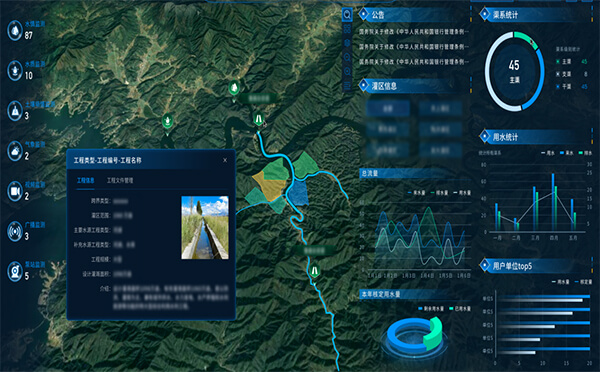Switch to the 工程文件管理 tab

tap(120, 180)
